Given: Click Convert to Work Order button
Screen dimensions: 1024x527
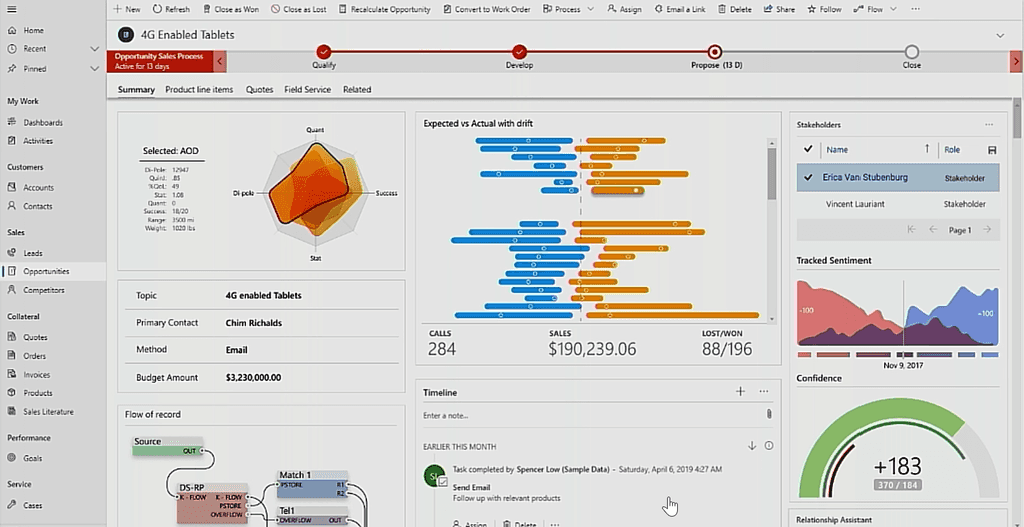Looking at the screenshot, I should [487, 9].
